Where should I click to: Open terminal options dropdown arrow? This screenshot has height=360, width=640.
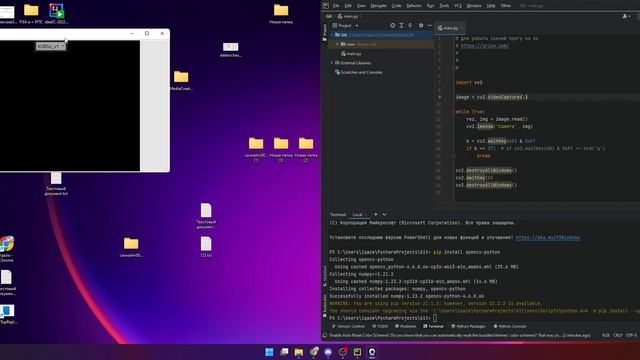(x=384, y=214)
